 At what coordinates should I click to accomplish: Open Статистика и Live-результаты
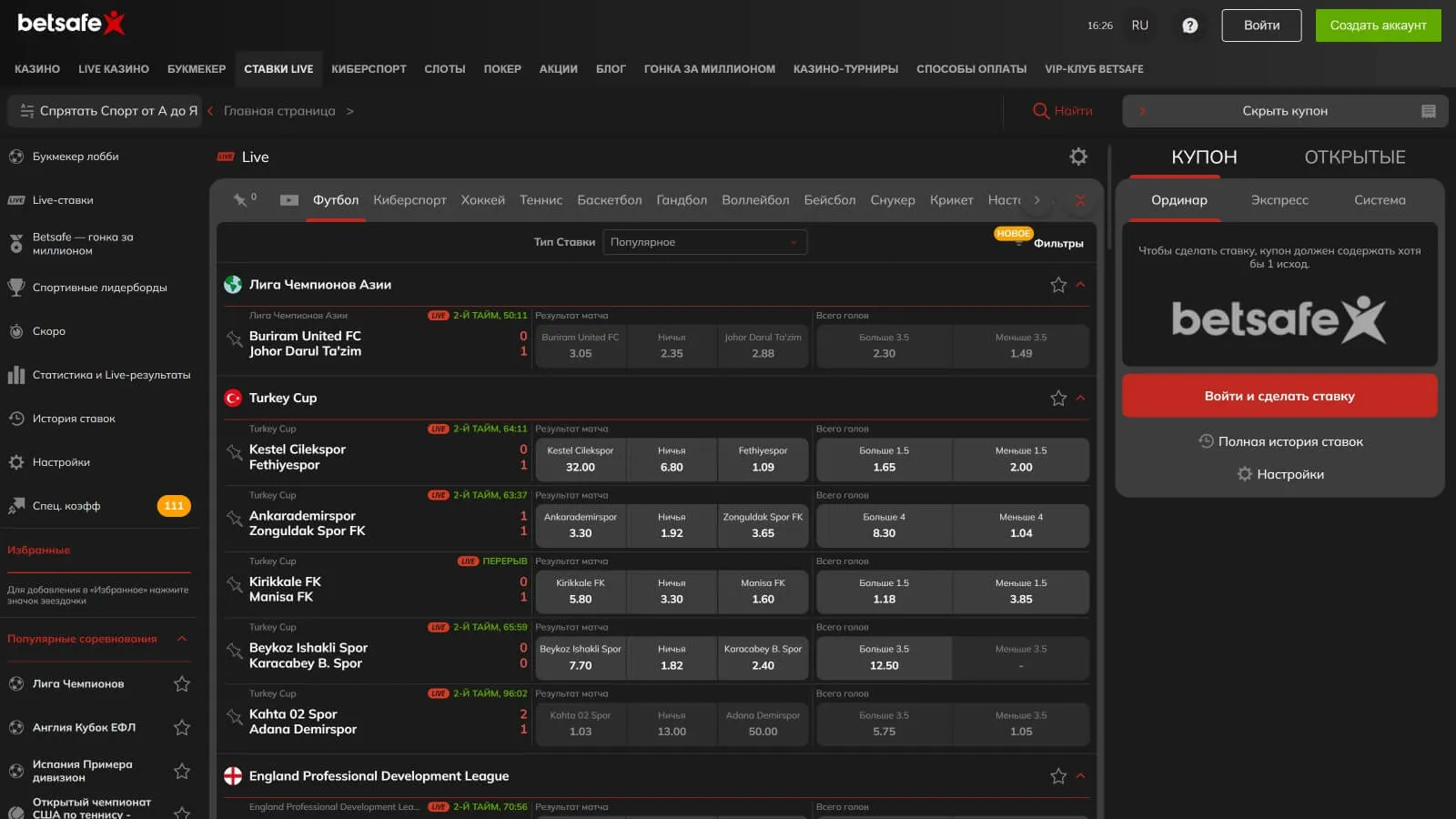click(98, 375)
